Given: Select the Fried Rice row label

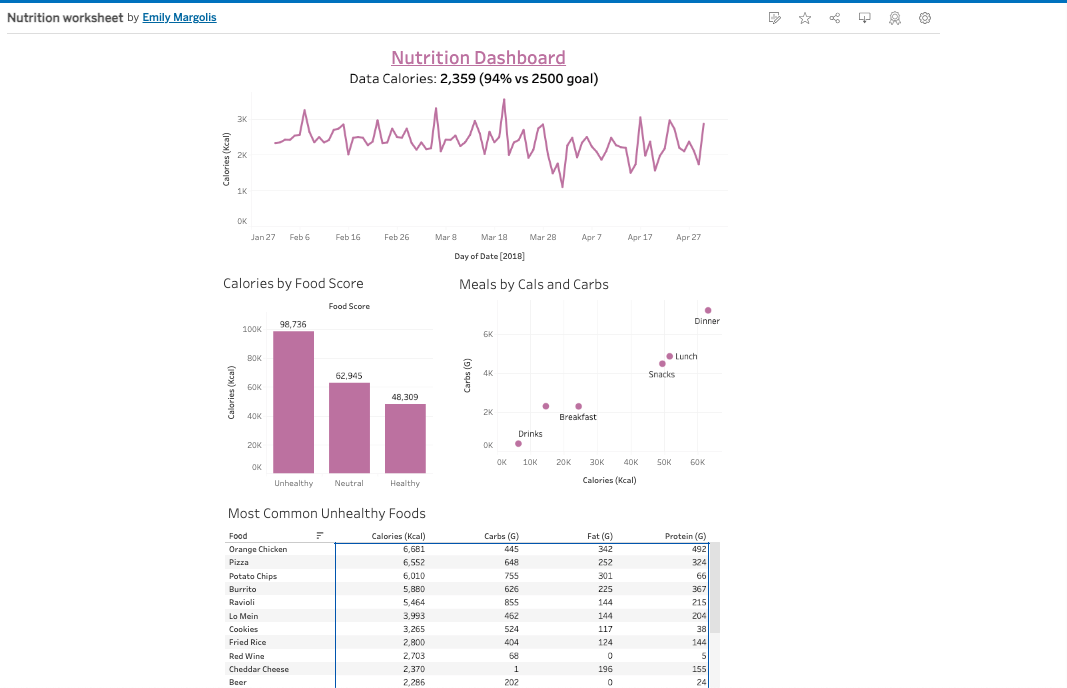Looking at the screenshot, I should click(248, 642).
